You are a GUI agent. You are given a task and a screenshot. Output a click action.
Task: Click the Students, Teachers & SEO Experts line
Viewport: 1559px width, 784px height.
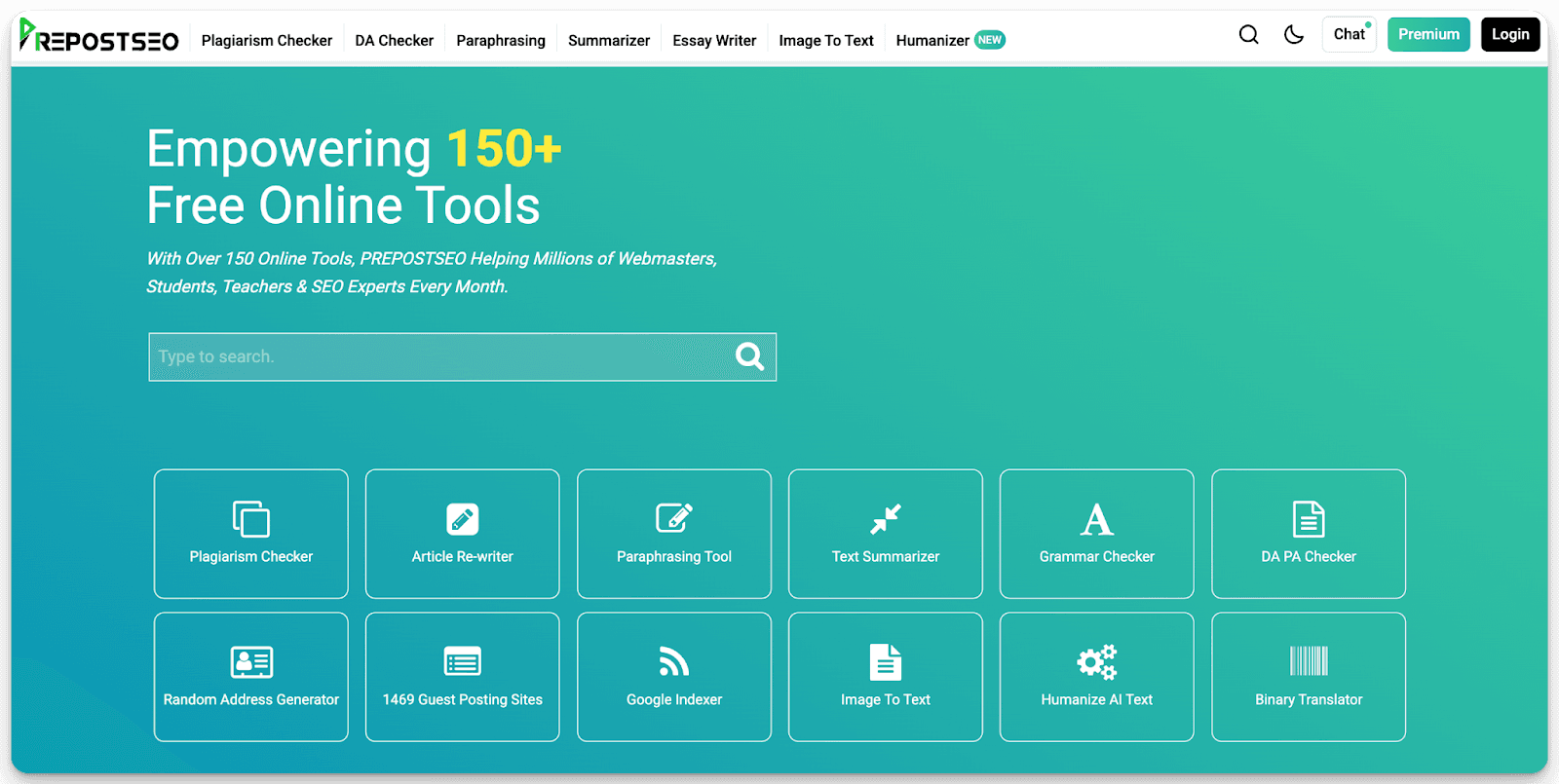point(327,286)
